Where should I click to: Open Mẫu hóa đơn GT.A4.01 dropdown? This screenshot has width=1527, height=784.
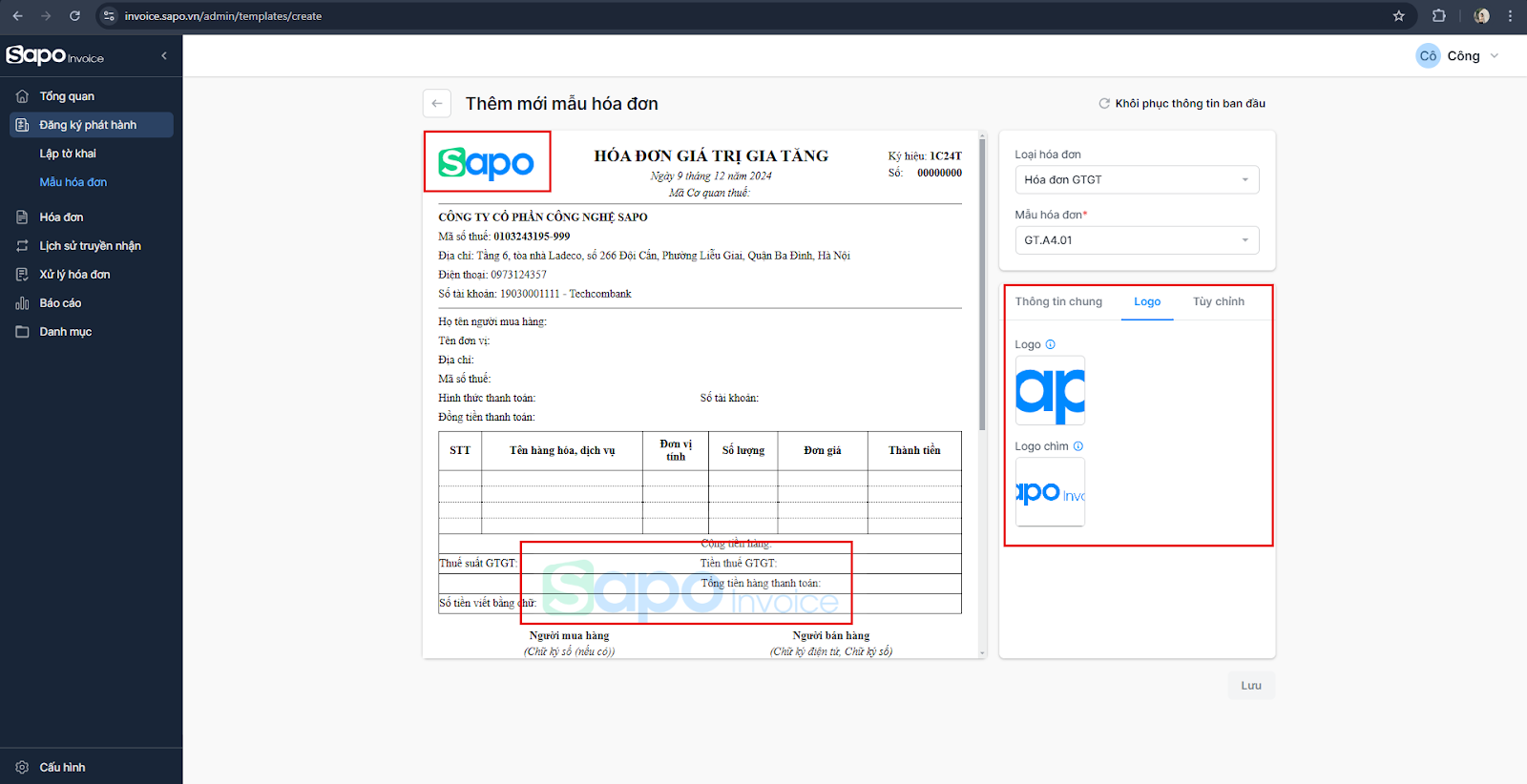(x=1137, y=240)
